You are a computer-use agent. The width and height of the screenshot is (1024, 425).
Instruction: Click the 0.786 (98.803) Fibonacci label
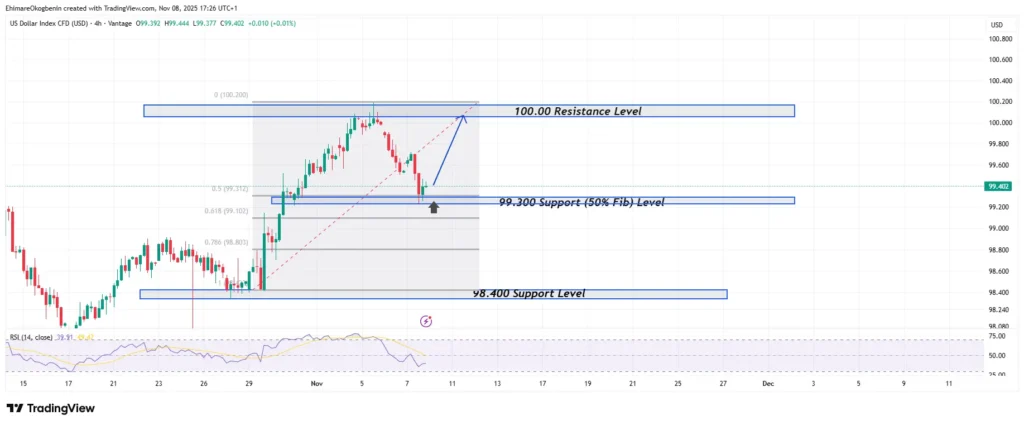point(229,242)
